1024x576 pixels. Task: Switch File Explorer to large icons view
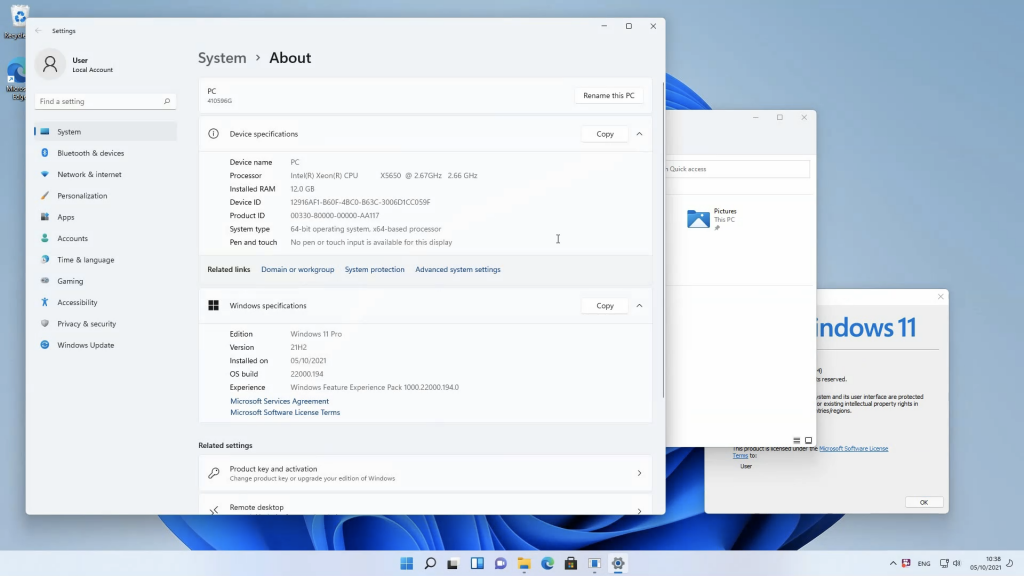808,441
